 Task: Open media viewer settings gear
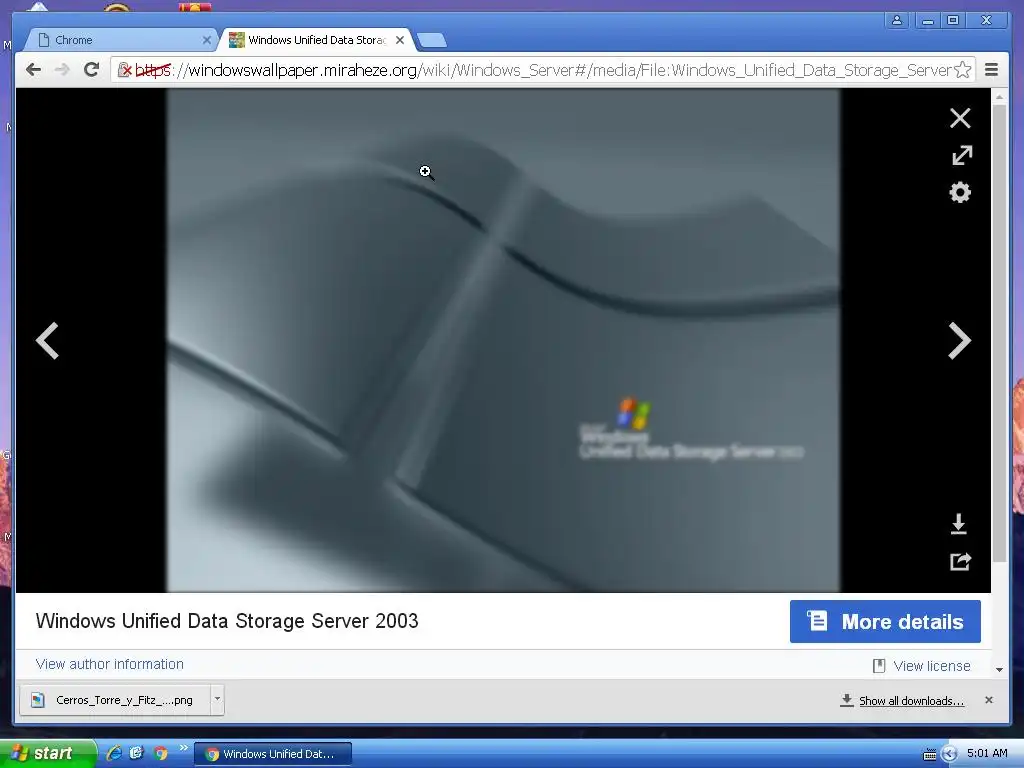tap(960, 193)
